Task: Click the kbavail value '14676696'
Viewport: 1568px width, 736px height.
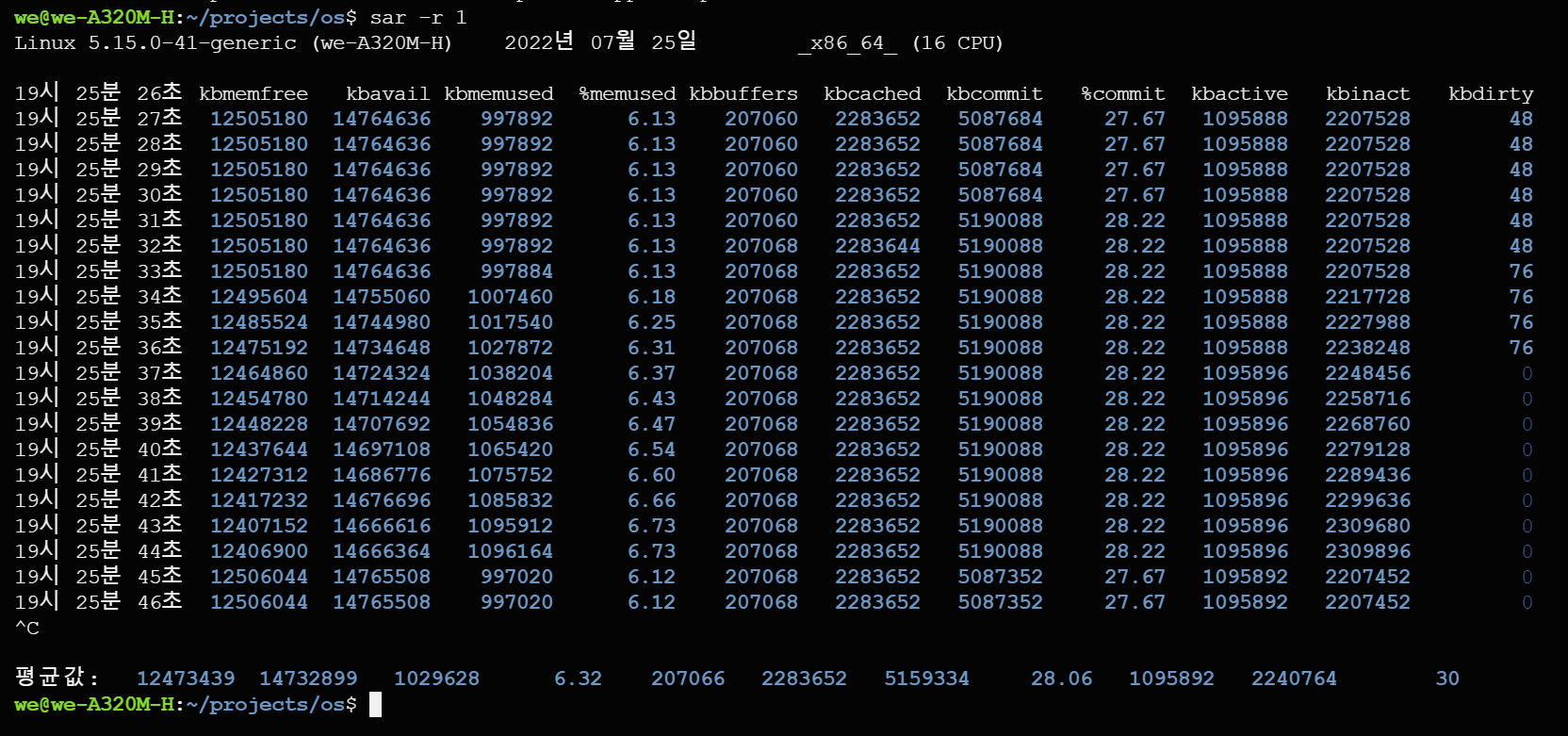Action: (382, 501)
